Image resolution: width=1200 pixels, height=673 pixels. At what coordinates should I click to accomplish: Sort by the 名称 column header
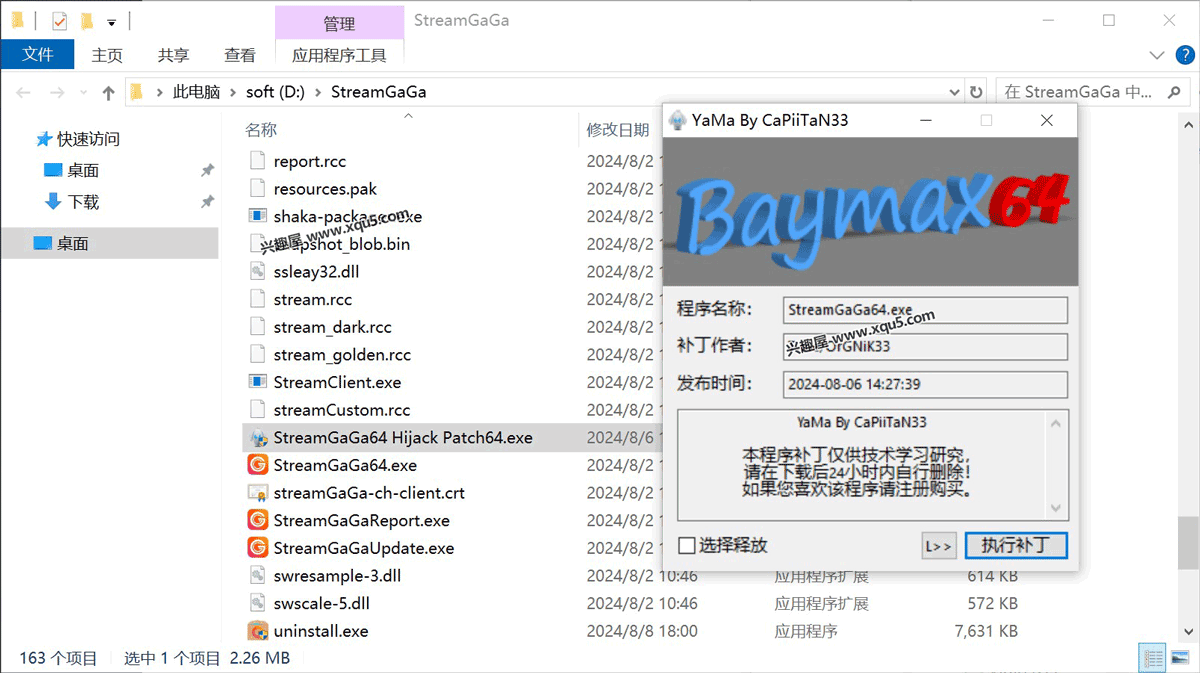coord(261,130)
